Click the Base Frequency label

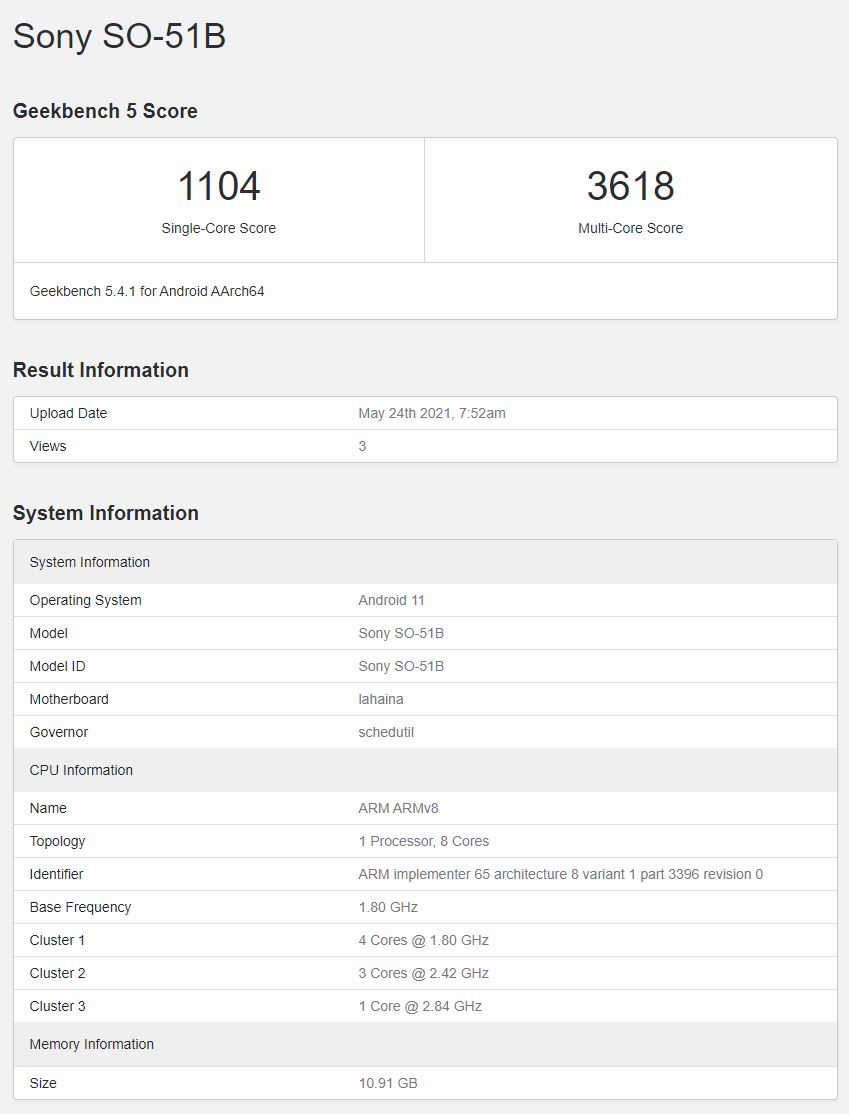[x=80, y=907]
